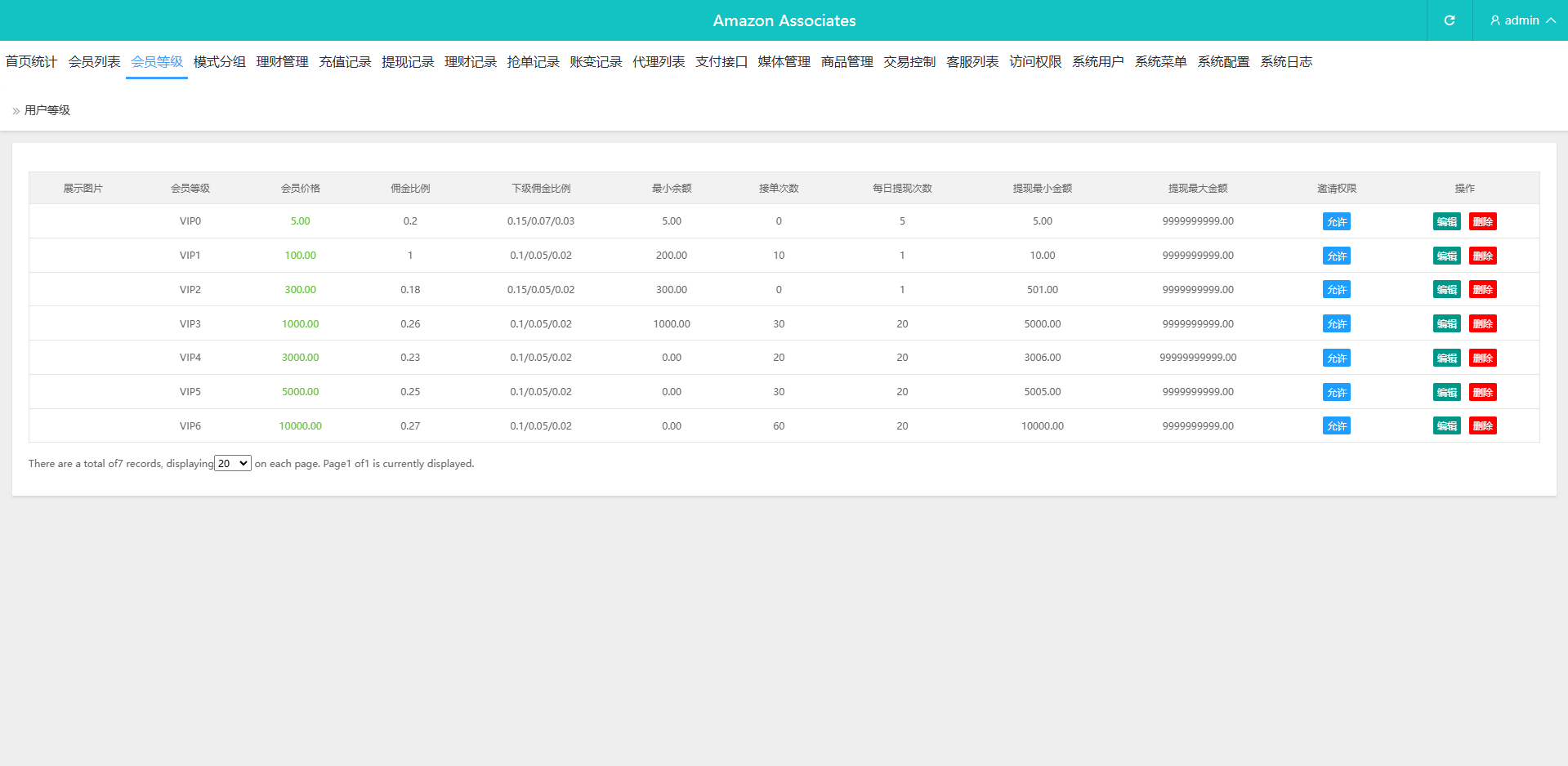The image size is (1568, 766).
Task: Open the 提现记录 menu item
Action: tap(408, 62)
